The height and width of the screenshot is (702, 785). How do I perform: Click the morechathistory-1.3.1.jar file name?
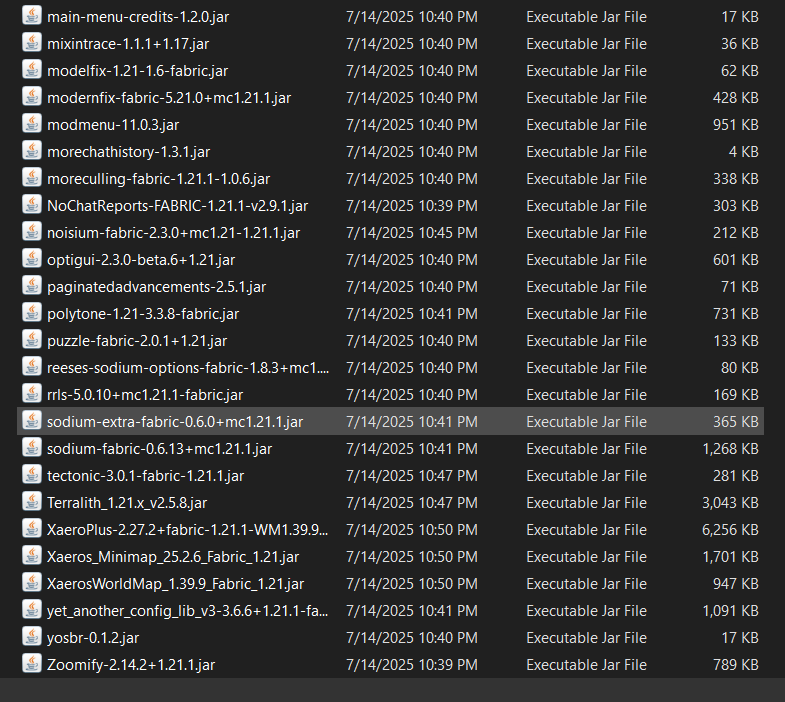pyautogui.click(x=128, y=152)
